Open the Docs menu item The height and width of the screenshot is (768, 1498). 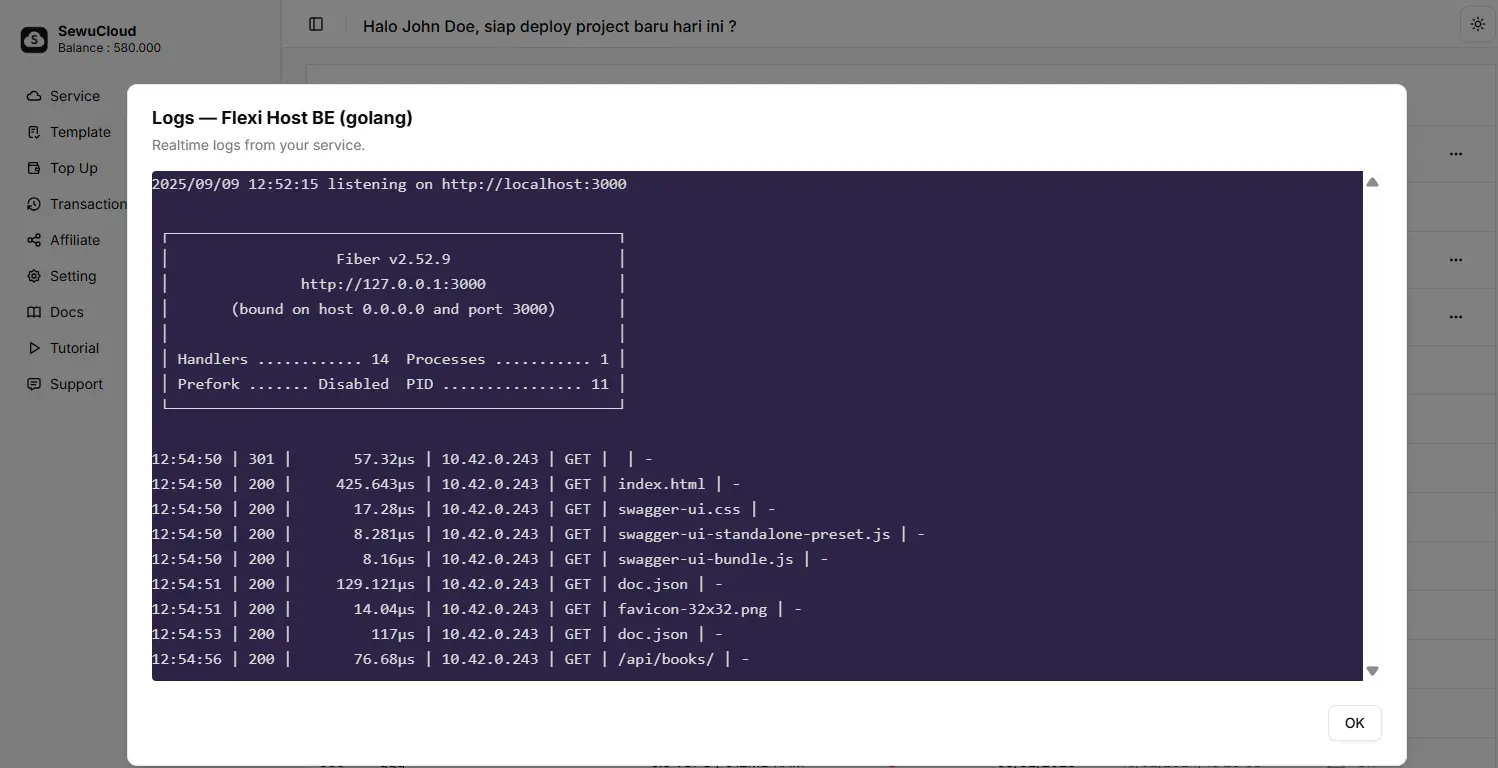(67, 312)
